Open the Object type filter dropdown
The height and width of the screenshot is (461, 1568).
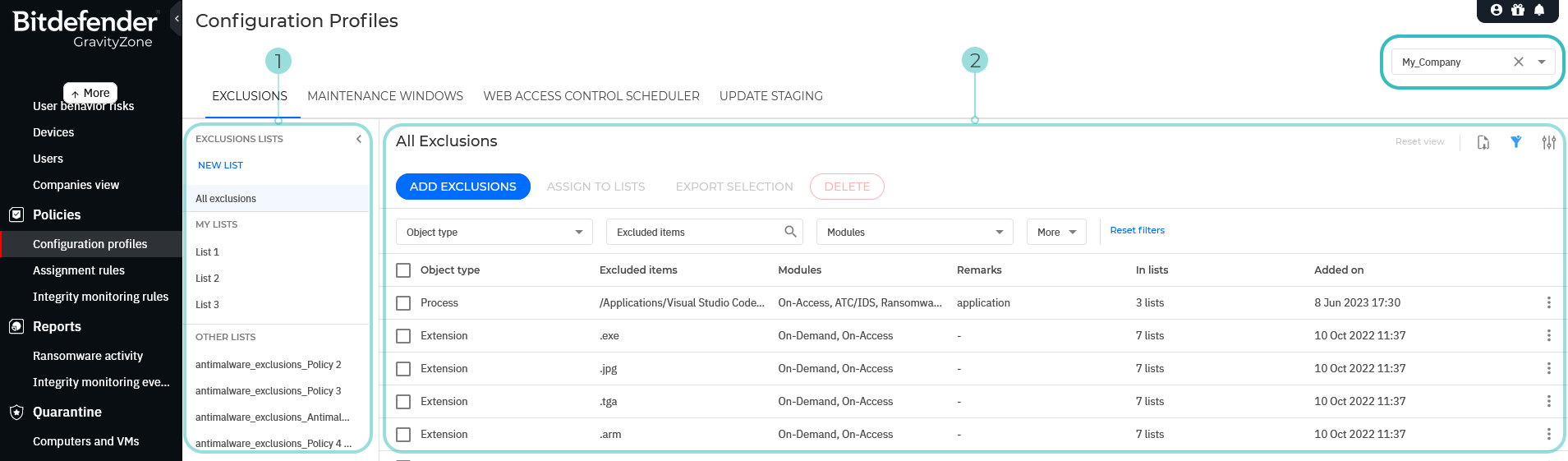[494, 232]
